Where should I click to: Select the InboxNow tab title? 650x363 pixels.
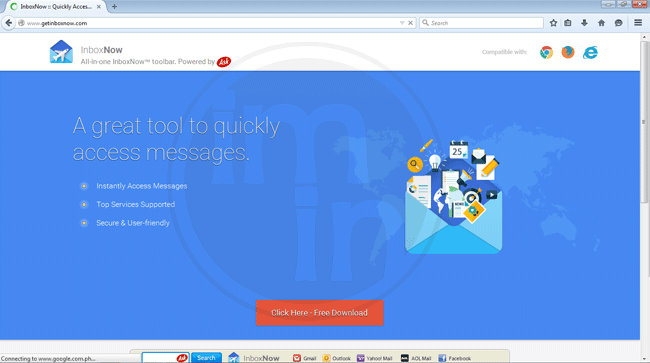(56, 7)
